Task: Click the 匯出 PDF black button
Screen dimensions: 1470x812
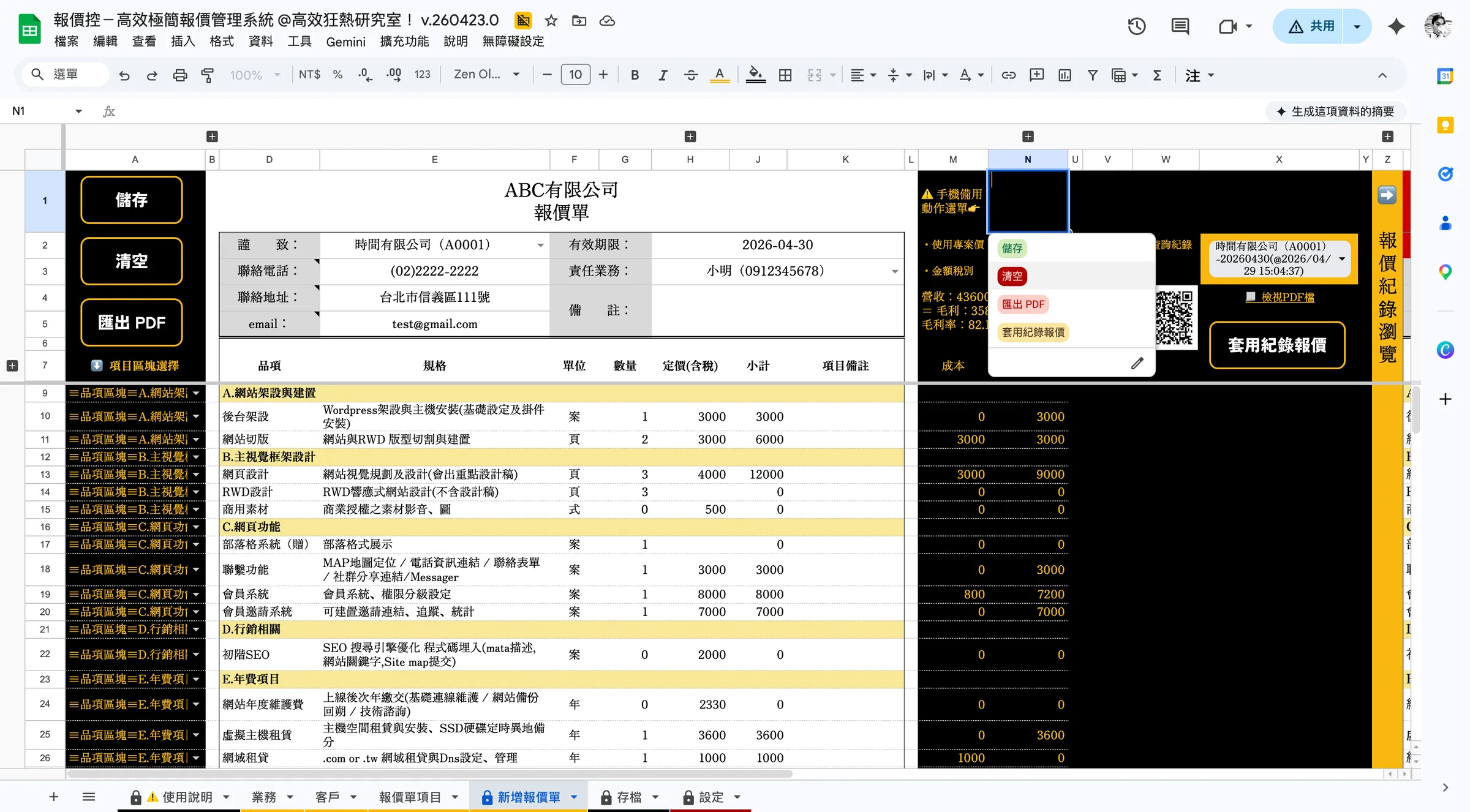Action: tap(131, 322)
